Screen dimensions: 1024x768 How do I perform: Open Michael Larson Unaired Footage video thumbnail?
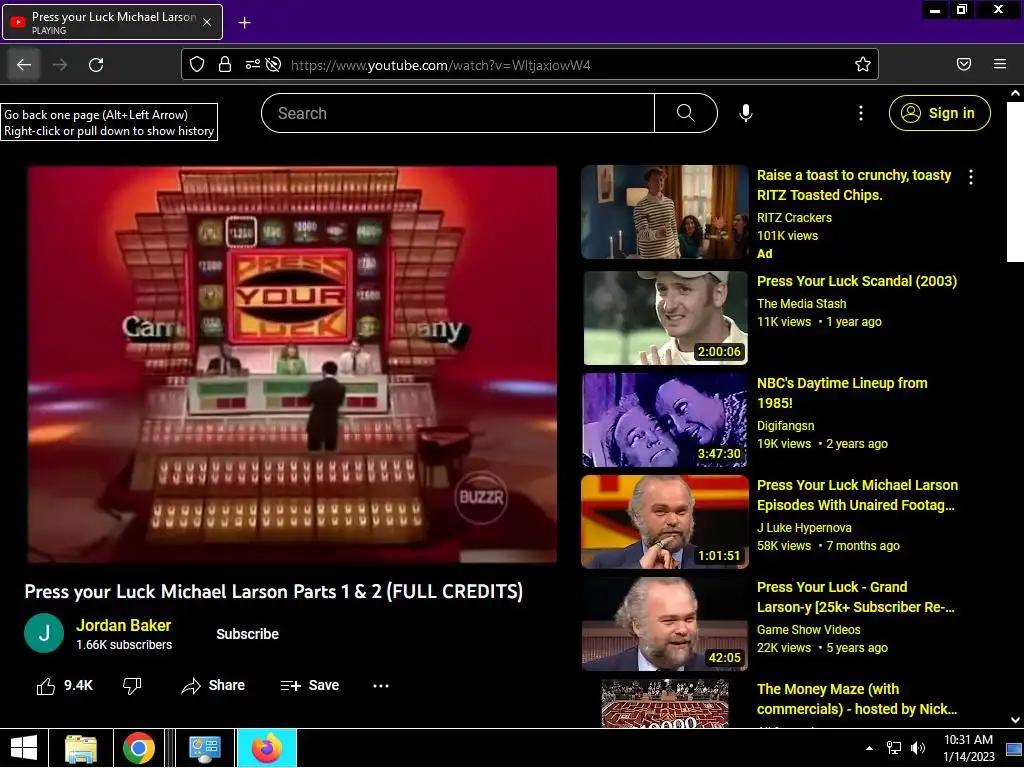[665, 522]
